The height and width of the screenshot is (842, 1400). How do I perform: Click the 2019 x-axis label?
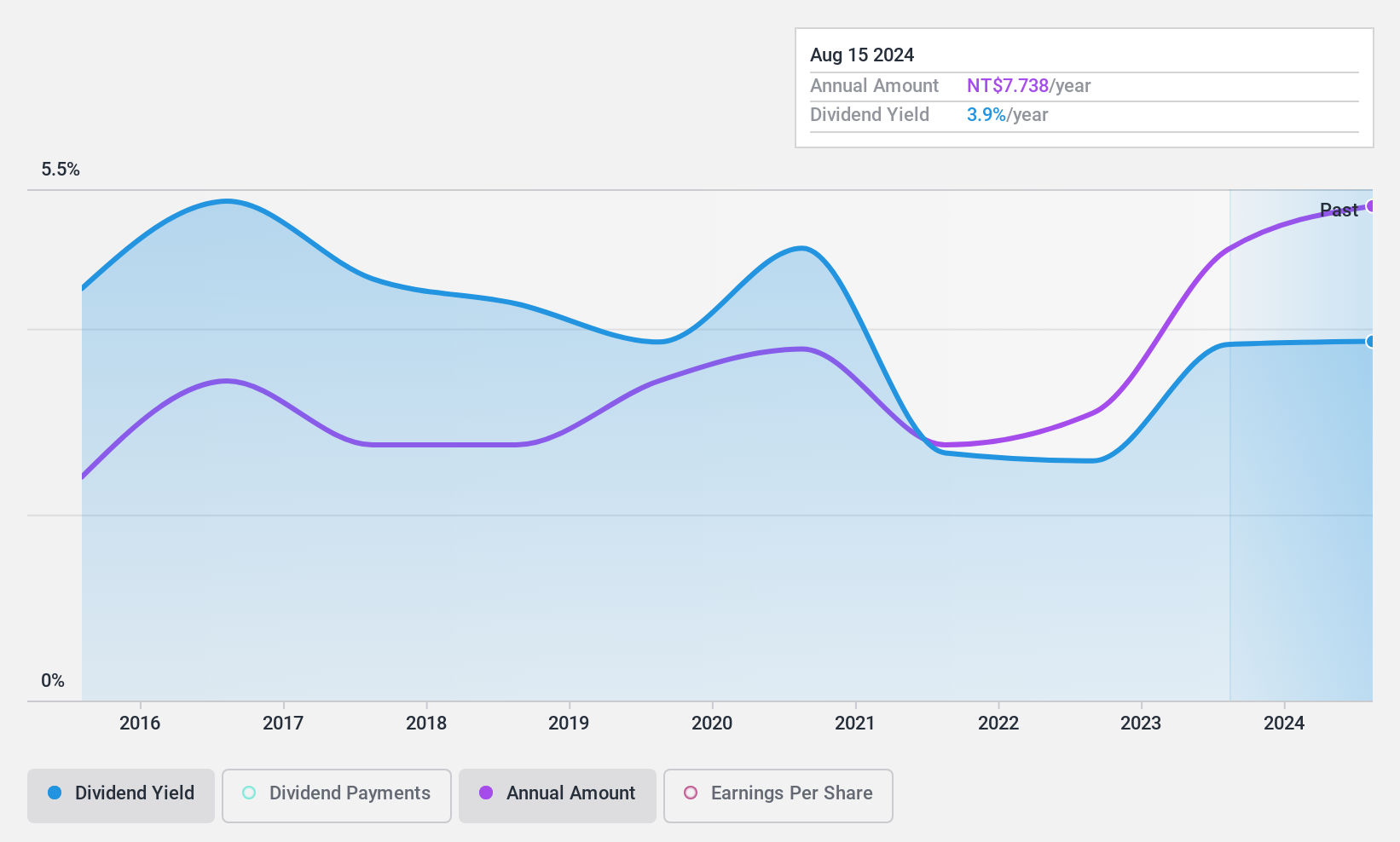(569, 724)
